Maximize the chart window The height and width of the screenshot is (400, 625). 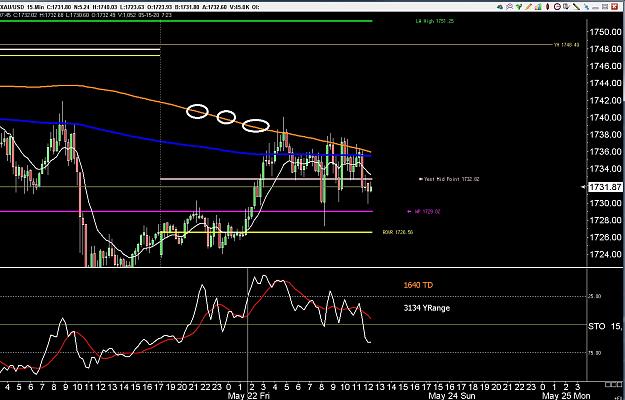pos(605,6)
